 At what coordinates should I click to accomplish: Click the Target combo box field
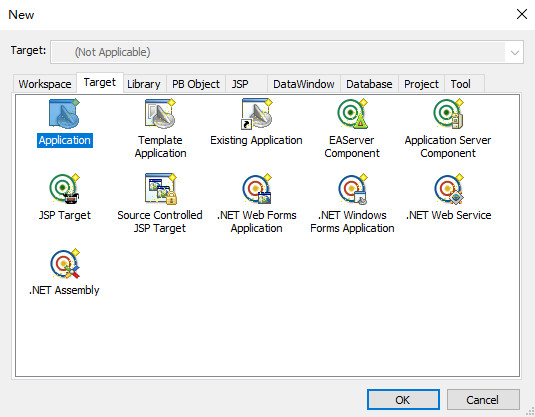pyautogui.click(x=287, y=52)
